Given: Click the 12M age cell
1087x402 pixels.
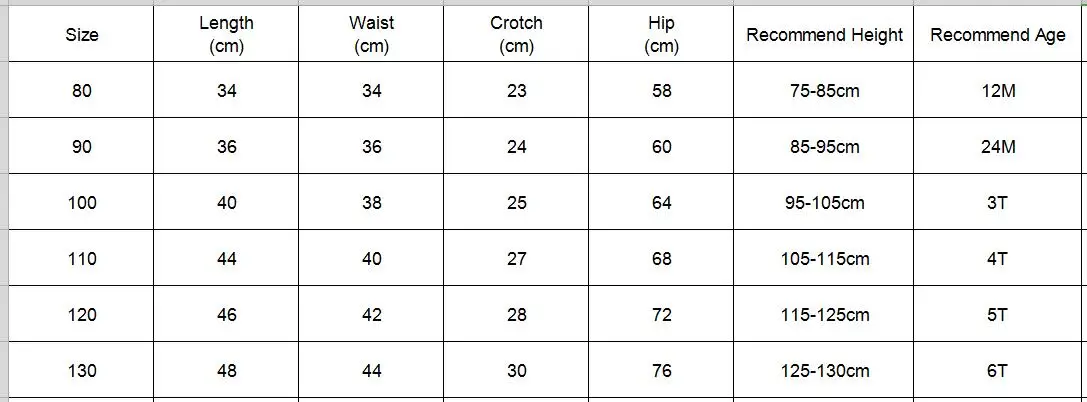Looking at the screenshot, I should point(998,90).
